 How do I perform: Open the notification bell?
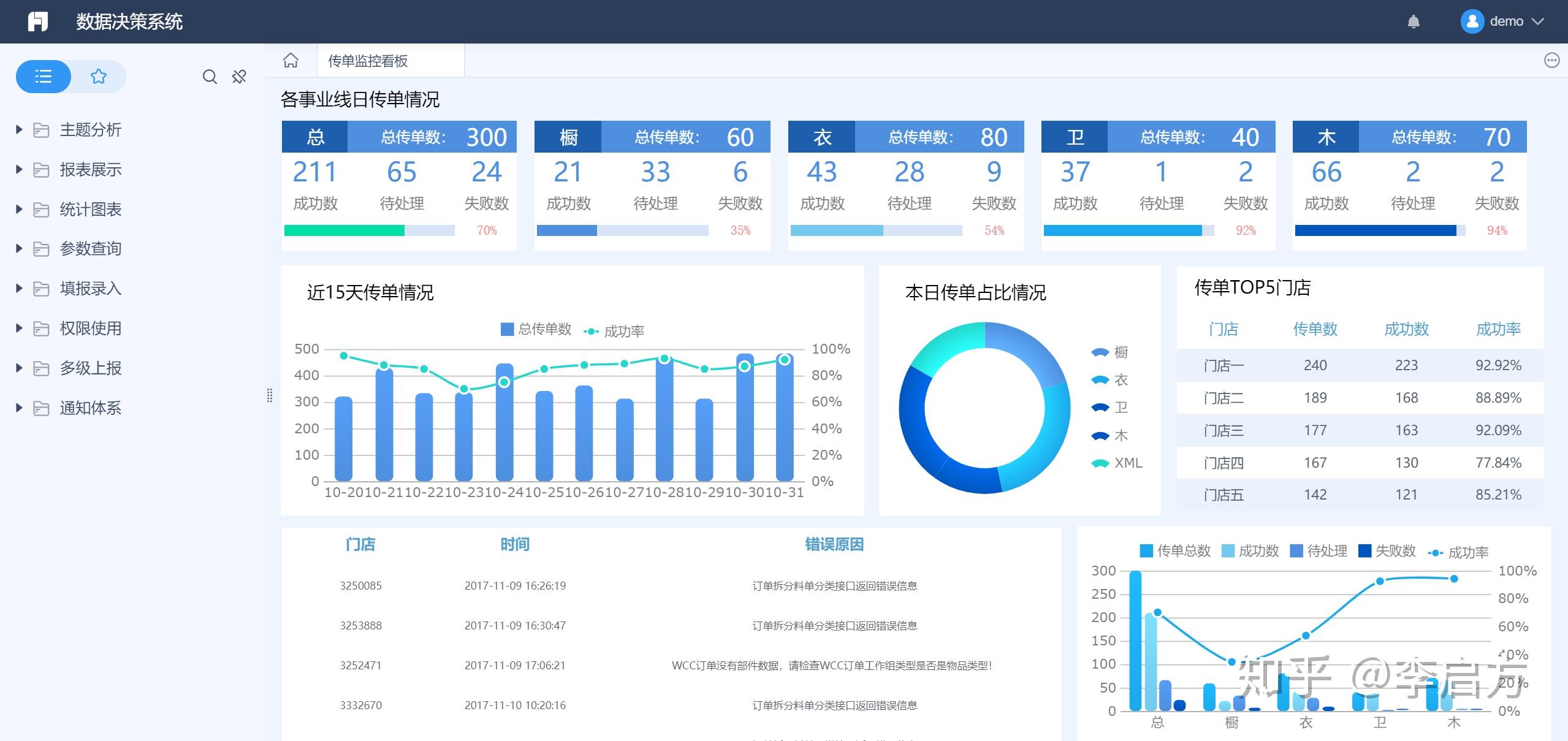coord(1414,22)
